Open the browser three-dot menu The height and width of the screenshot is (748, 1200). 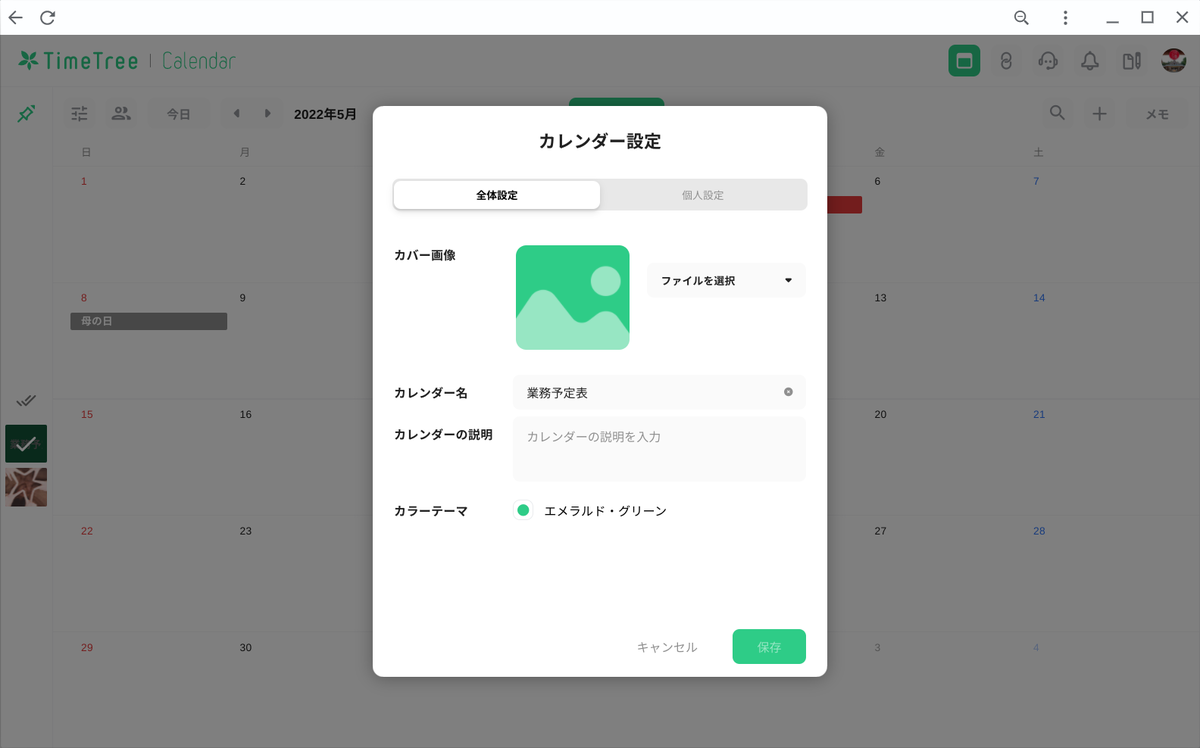point(1066,17)
